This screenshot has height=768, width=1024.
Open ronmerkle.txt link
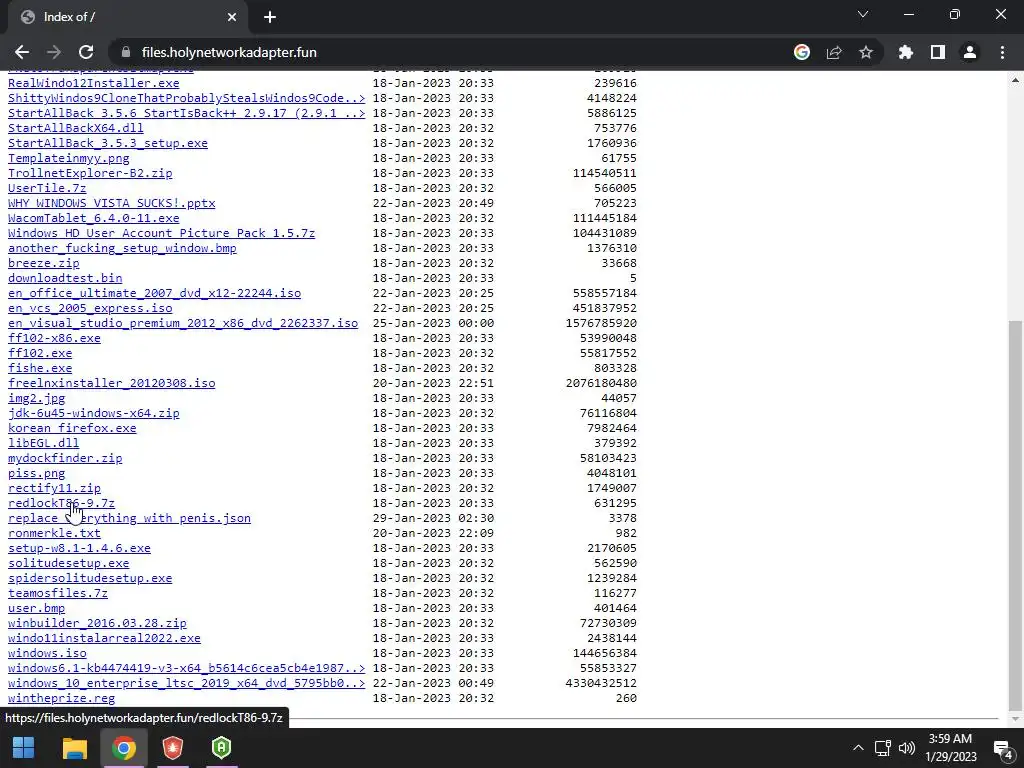(x=54, y=534)
